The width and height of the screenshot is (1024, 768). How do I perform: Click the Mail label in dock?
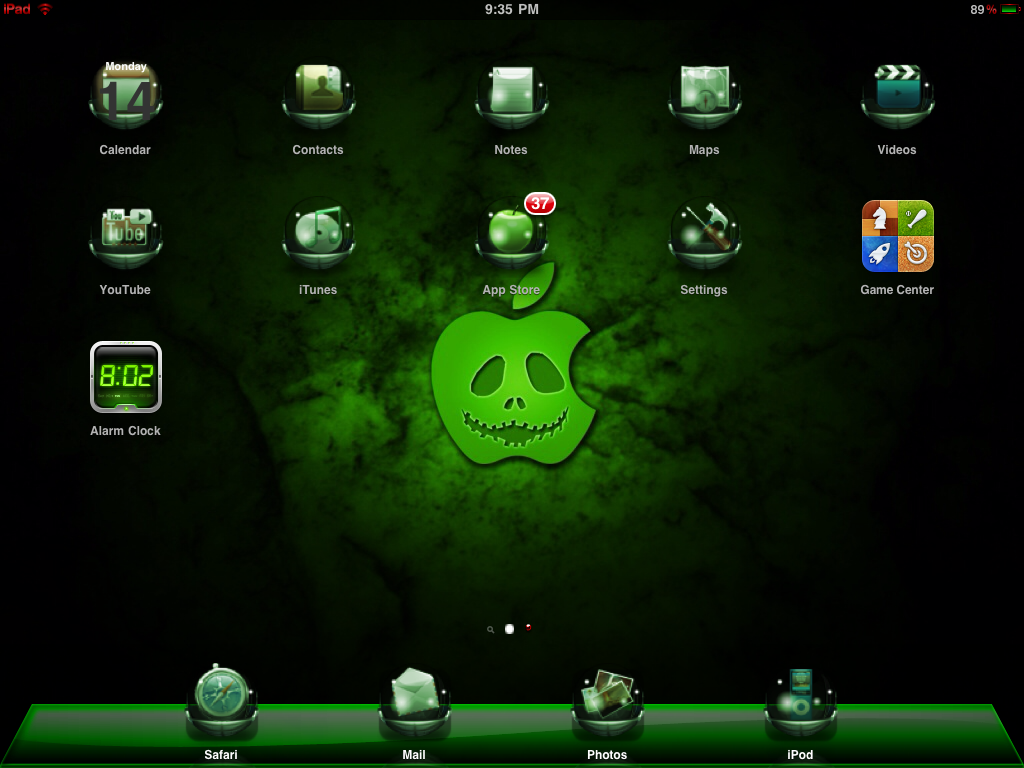coord(414,754)
